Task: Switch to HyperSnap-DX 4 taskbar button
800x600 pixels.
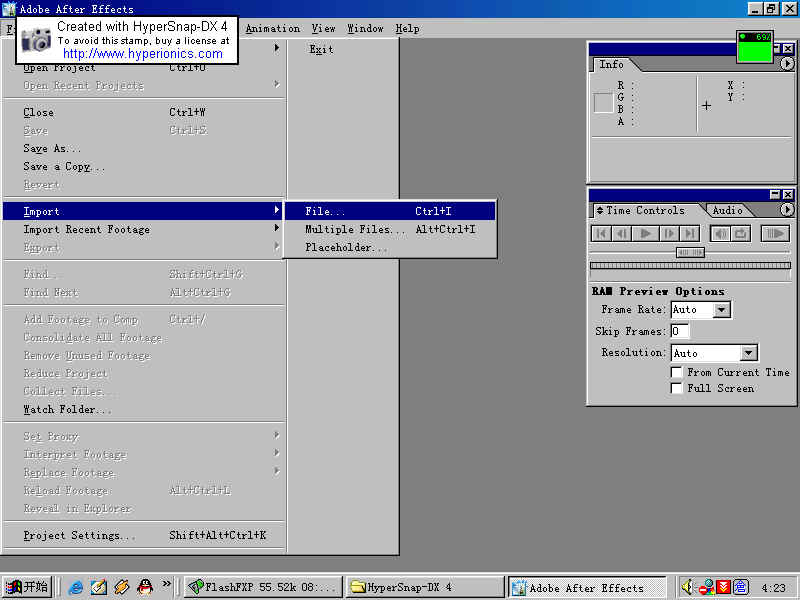Action: pos(424,587)
